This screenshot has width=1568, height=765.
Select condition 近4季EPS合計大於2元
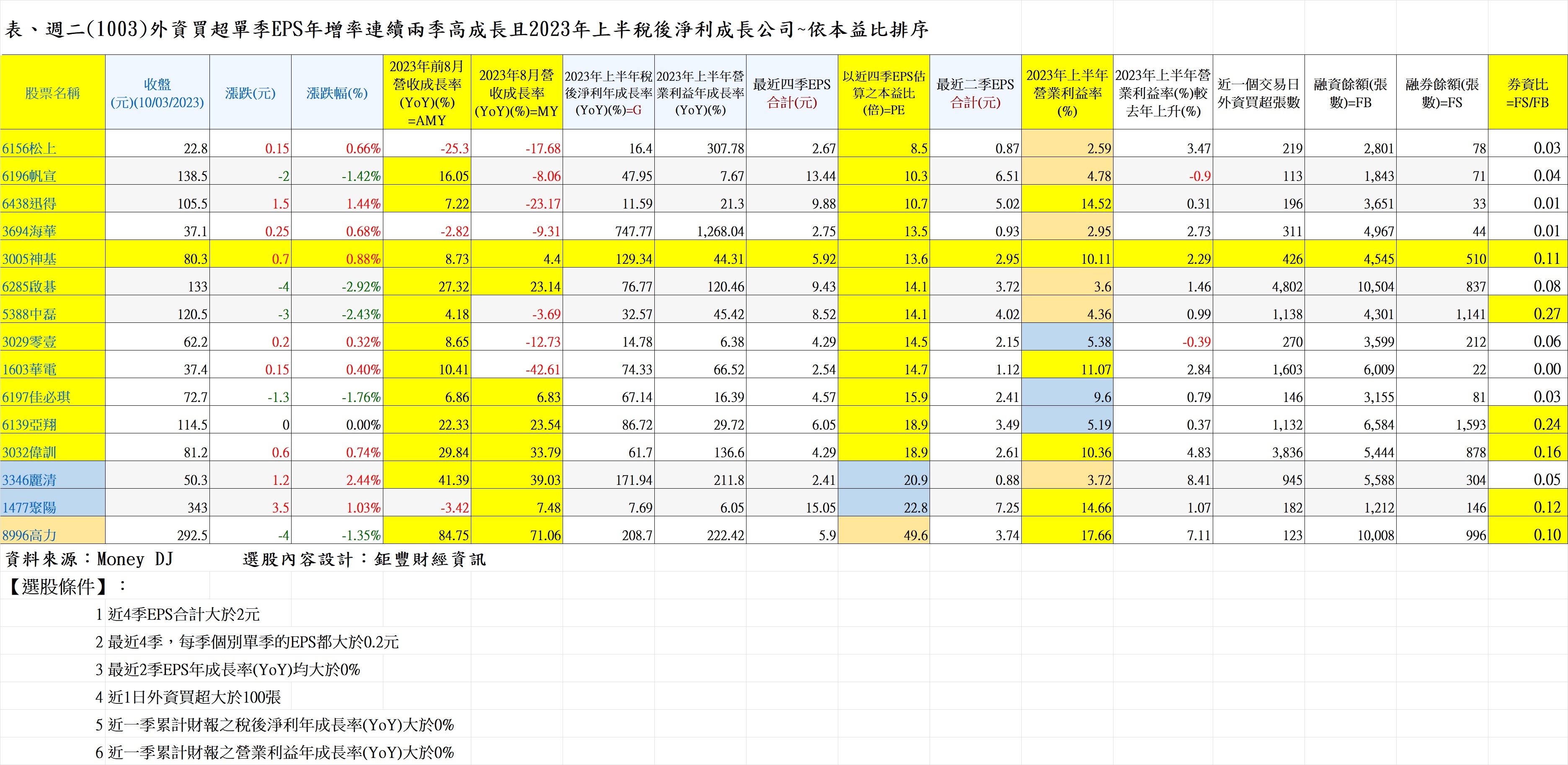[x=183, y=614]
